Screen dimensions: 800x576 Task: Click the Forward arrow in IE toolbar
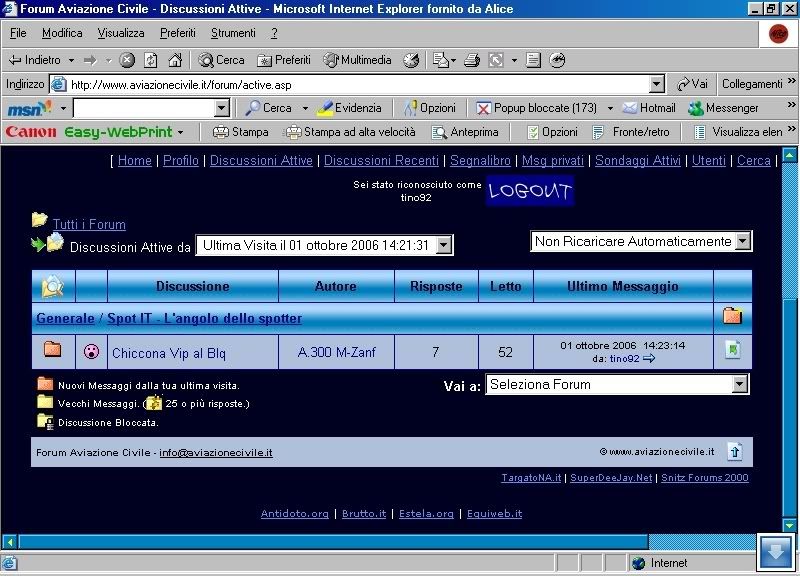90,60
